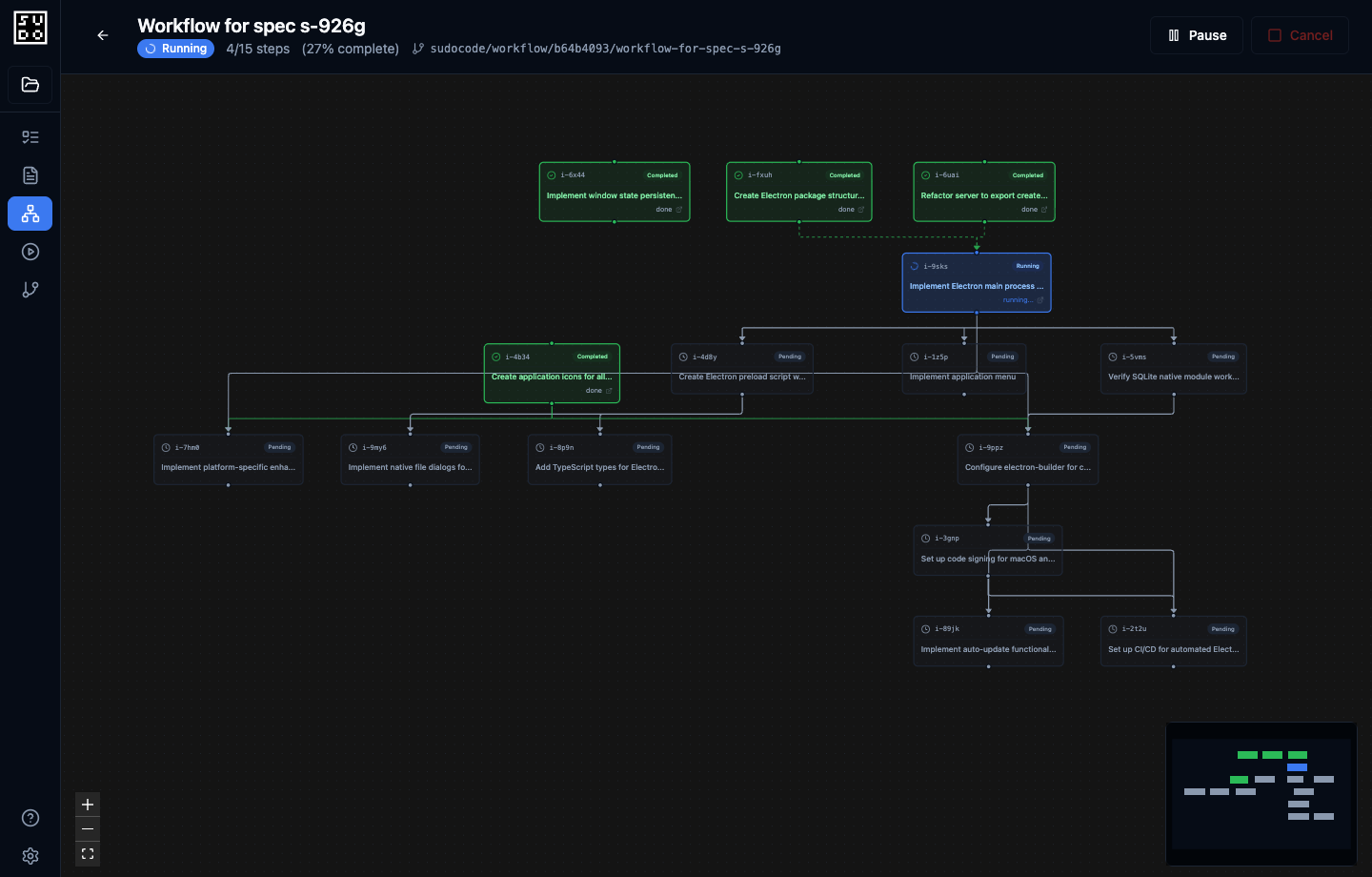The width and height of the screenshot is (1372, 877).
Task: Click the Cancel button in the header
Action: [1300, 35]
